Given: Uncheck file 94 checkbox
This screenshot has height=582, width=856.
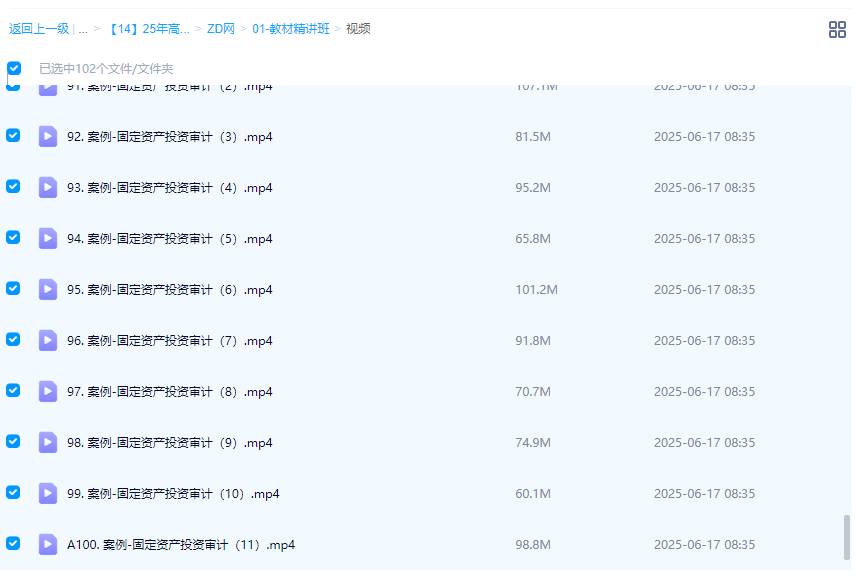Looking at the screenshot, I should point(13,237).
